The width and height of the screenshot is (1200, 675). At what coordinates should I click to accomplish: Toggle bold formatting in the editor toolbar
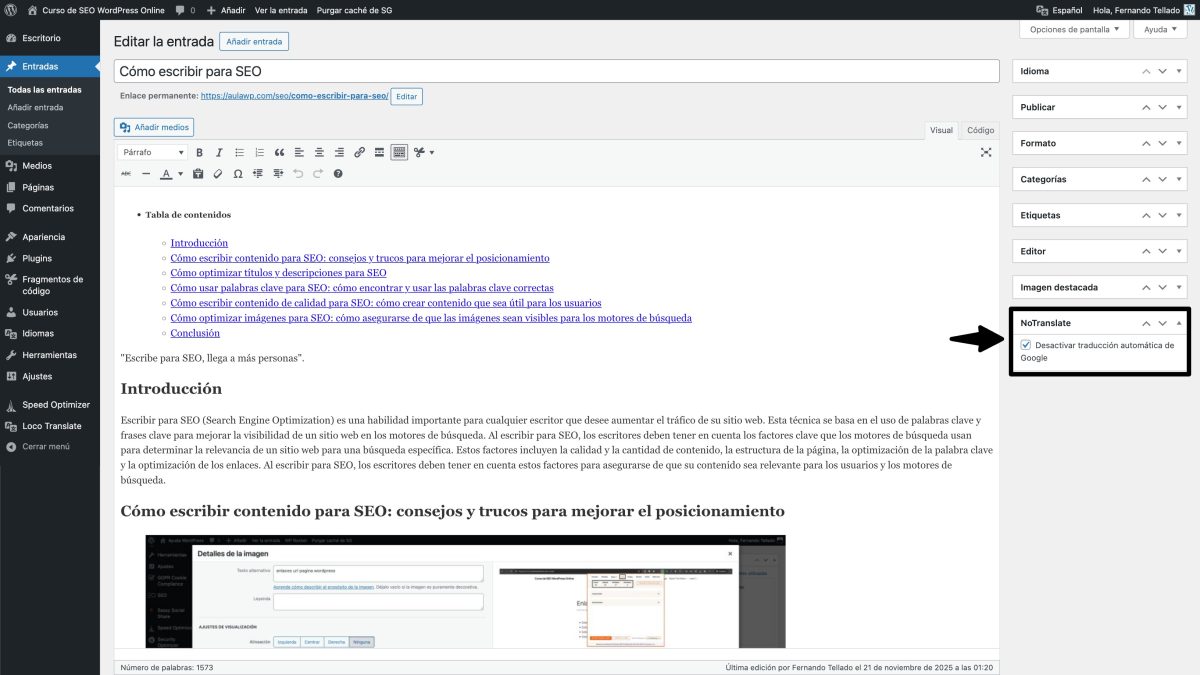pos(200,152)
